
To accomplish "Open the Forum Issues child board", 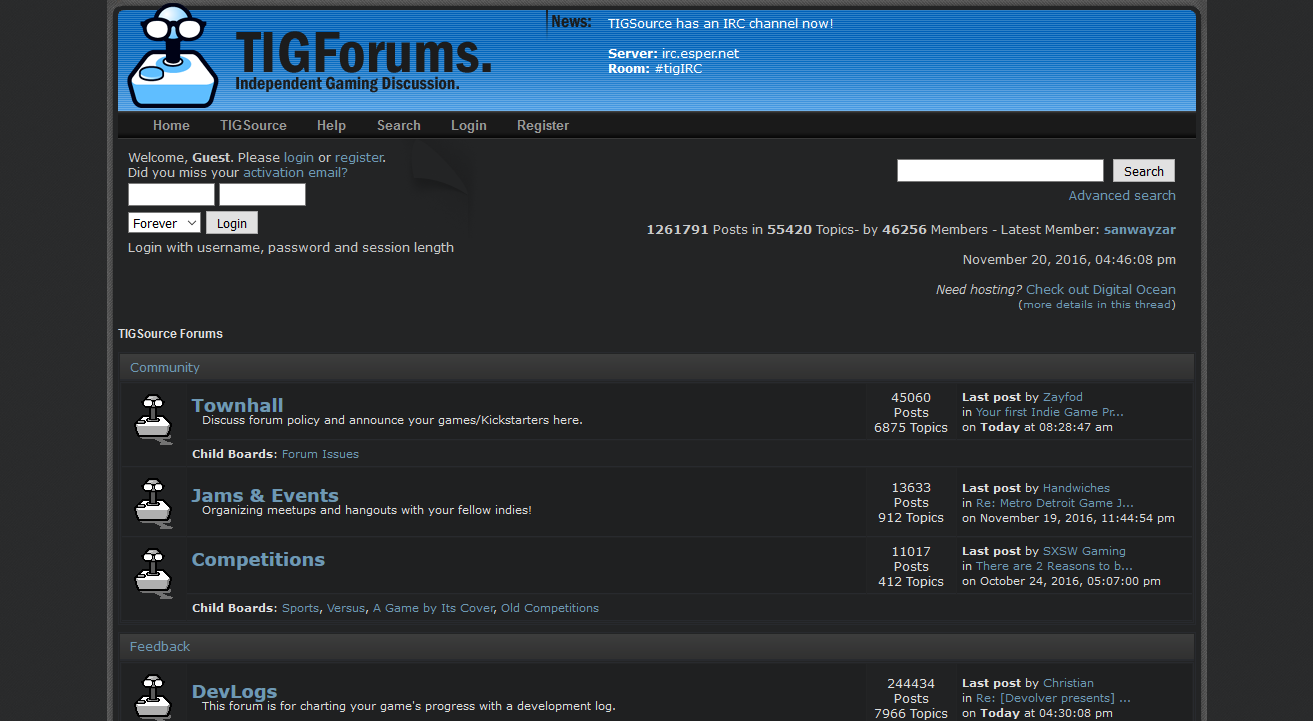I will (320, 454).
